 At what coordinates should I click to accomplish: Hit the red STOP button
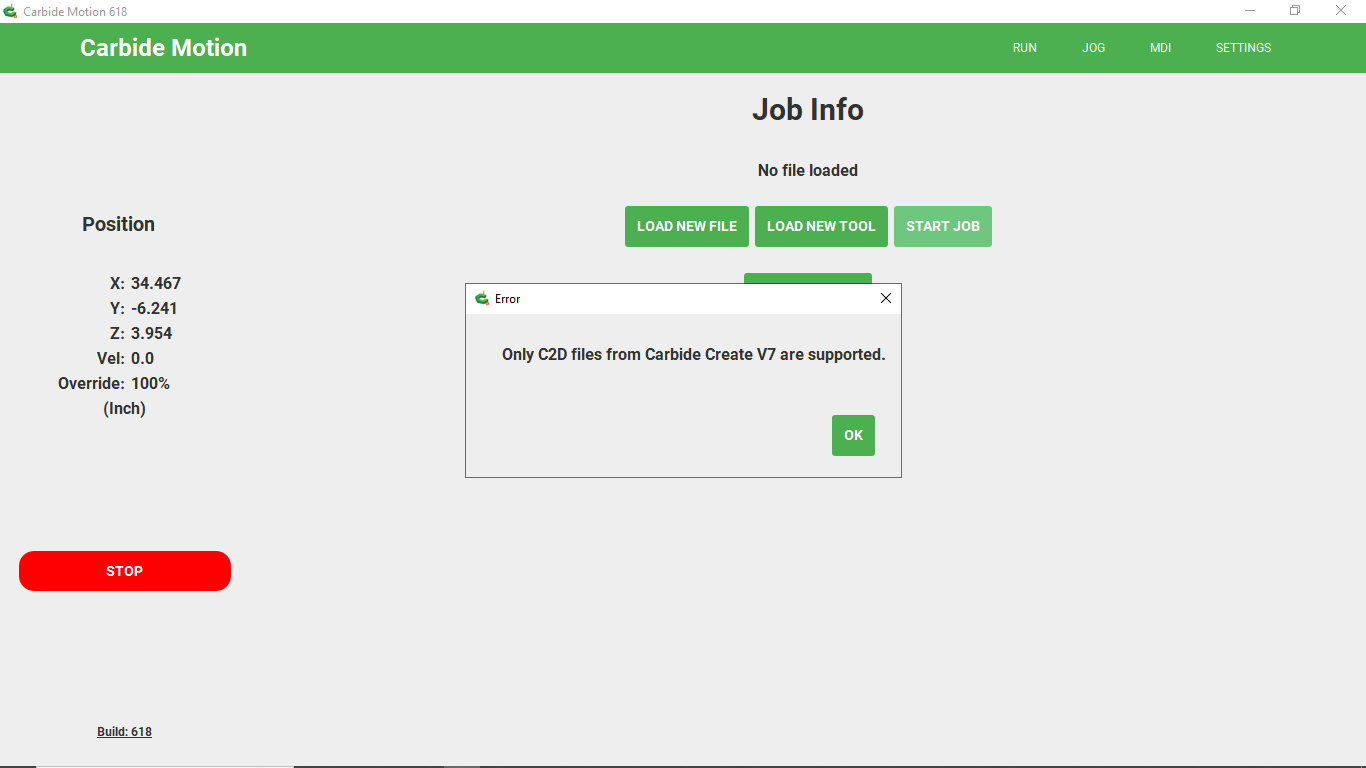click(125, 571)
